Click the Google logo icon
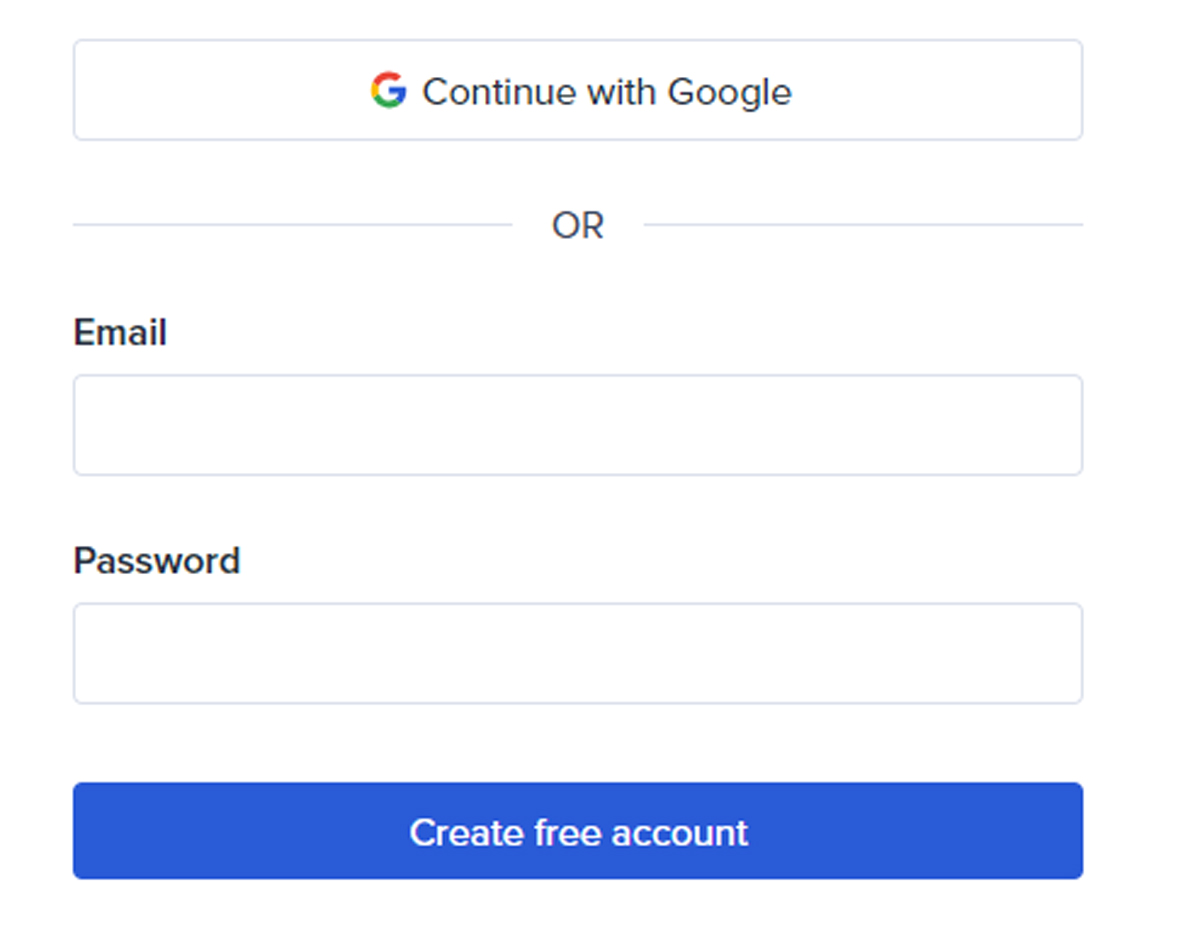This screenshot has width=1200, height=928. 388,91
